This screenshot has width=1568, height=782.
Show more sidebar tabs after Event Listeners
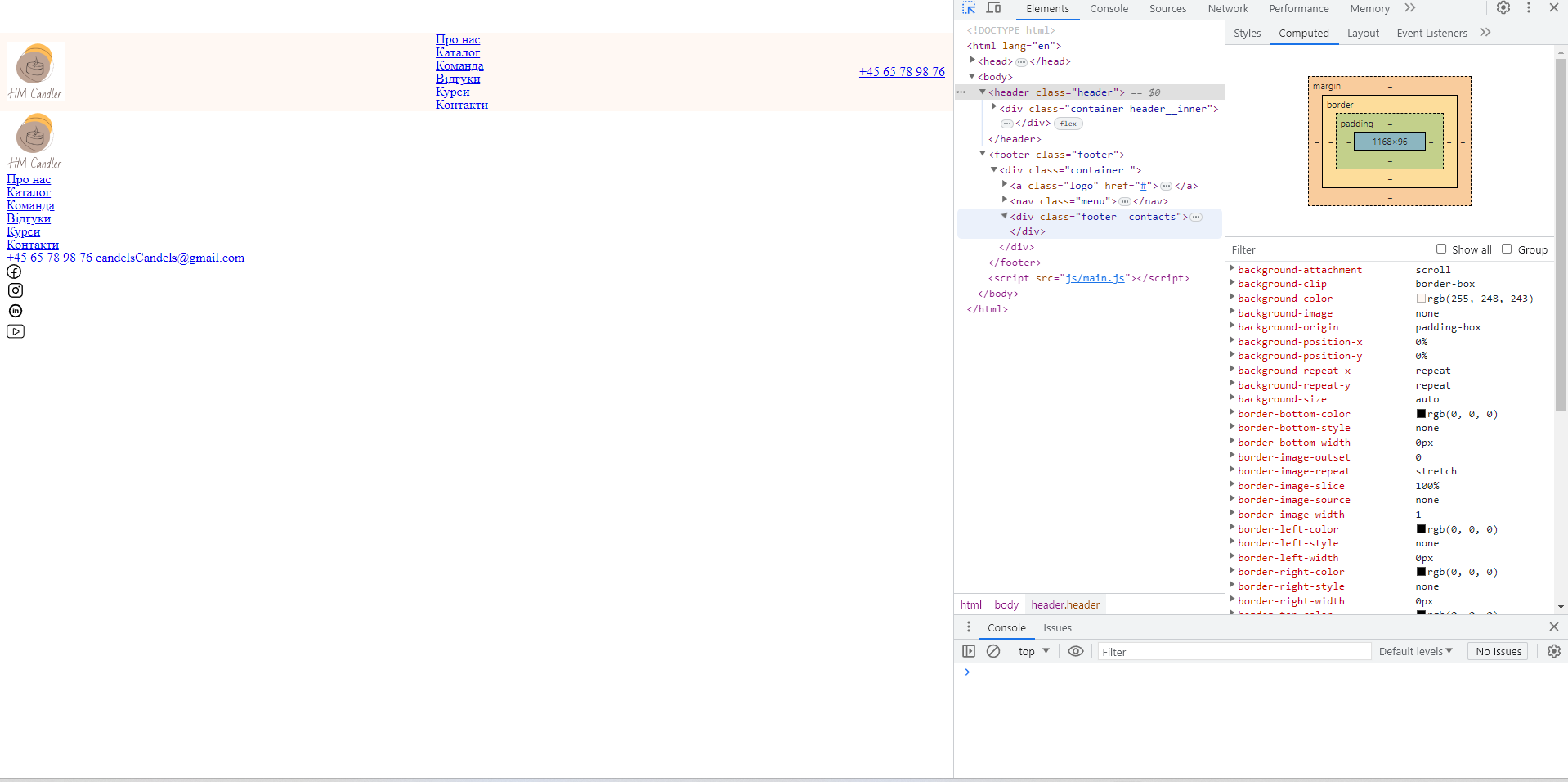tap(1485, 33)
